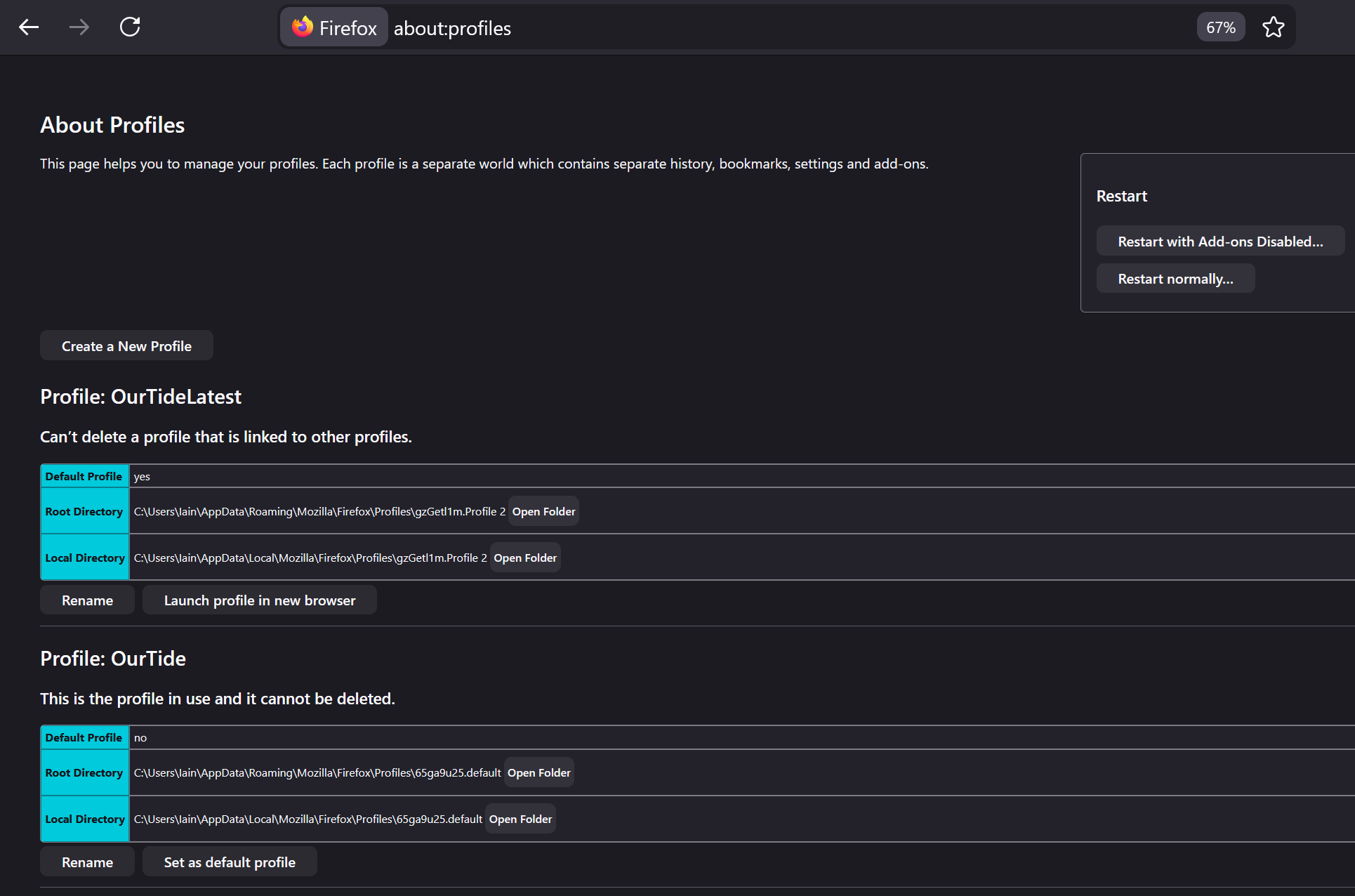Click the forward navigation arrow

[79, 27]
